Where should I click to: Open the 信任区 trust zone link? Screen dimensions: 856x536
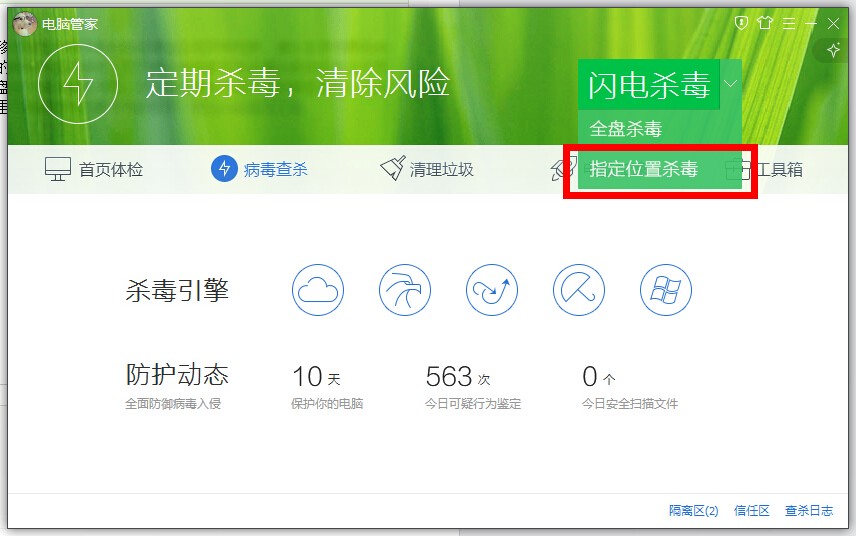[x=751, y=511]
